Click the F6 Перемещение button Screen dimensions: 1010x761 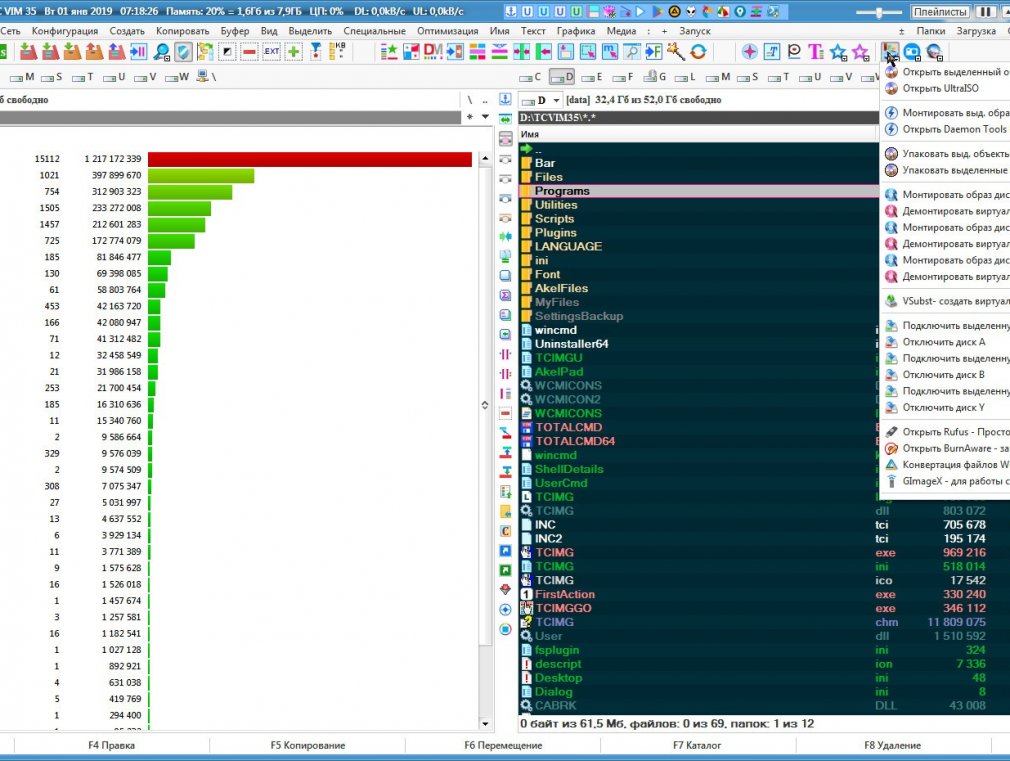click(503, 745)
